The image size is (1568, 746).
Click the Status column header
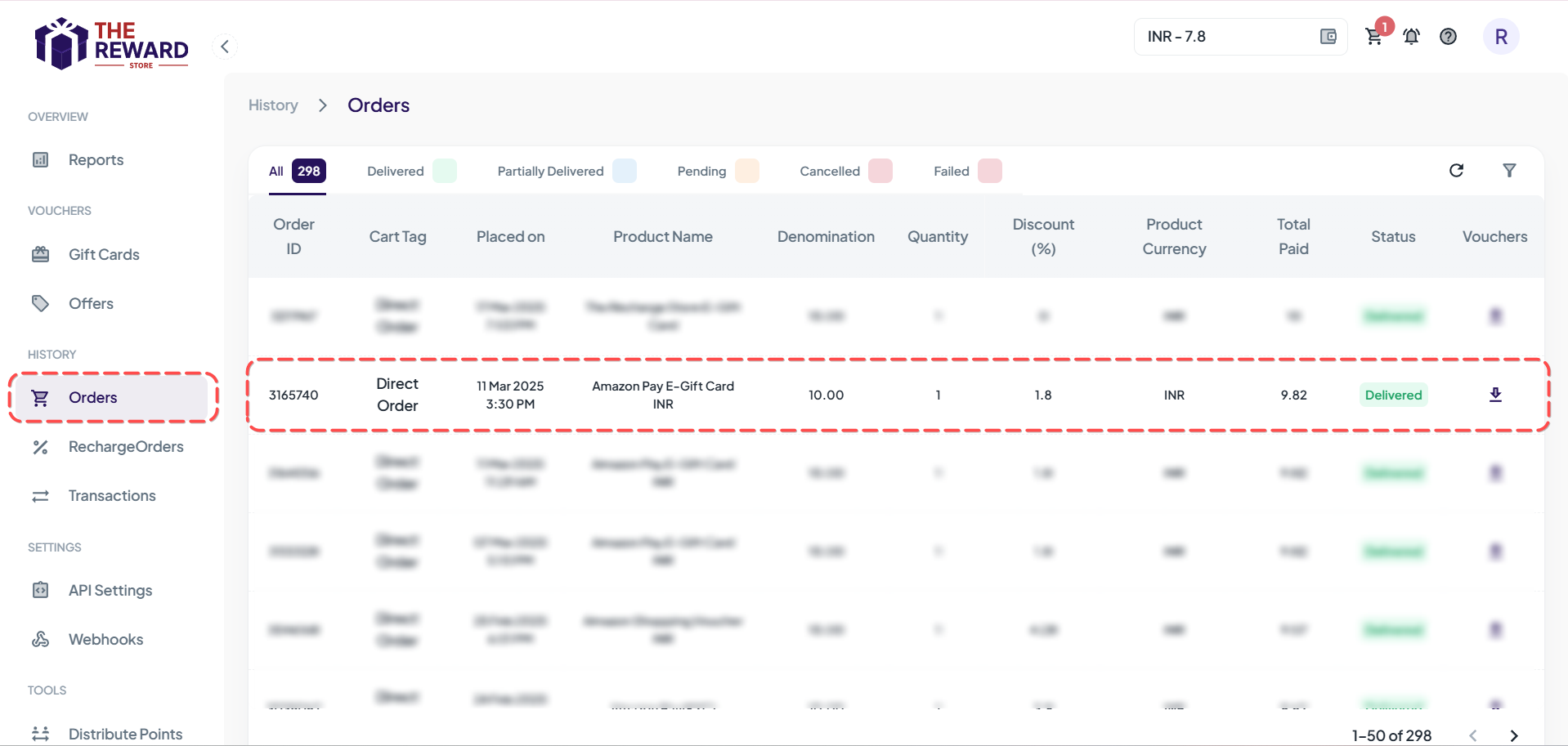pyautogui.click(x=1393, y=236)
